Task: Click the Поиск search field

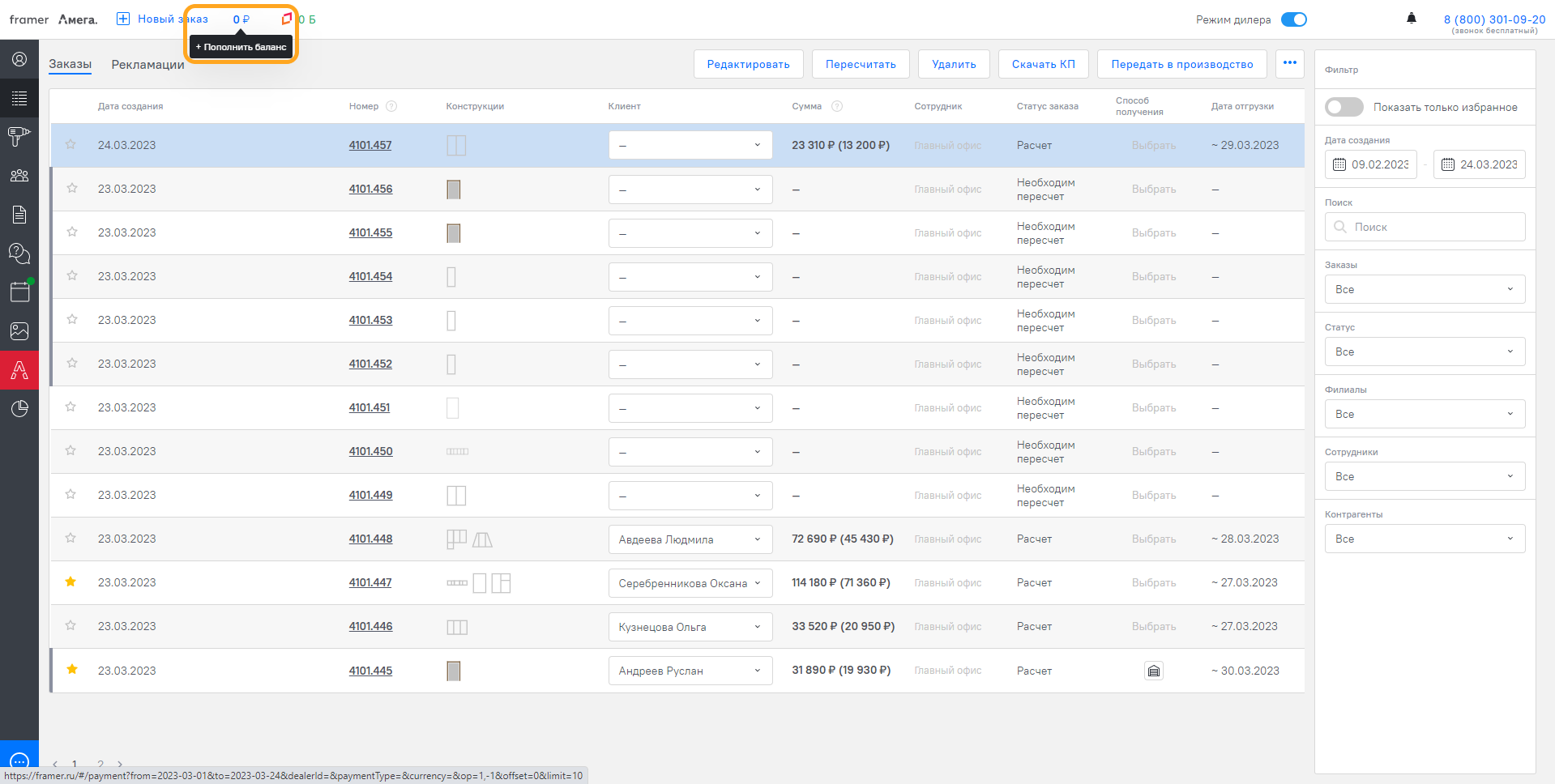Action: click(x=1425, y=227)
